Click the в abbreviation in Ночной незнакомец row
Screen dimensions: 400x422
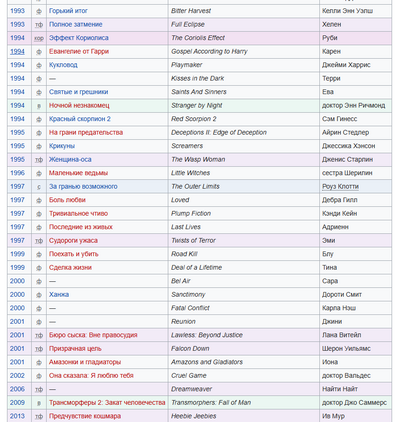[39, 106]
